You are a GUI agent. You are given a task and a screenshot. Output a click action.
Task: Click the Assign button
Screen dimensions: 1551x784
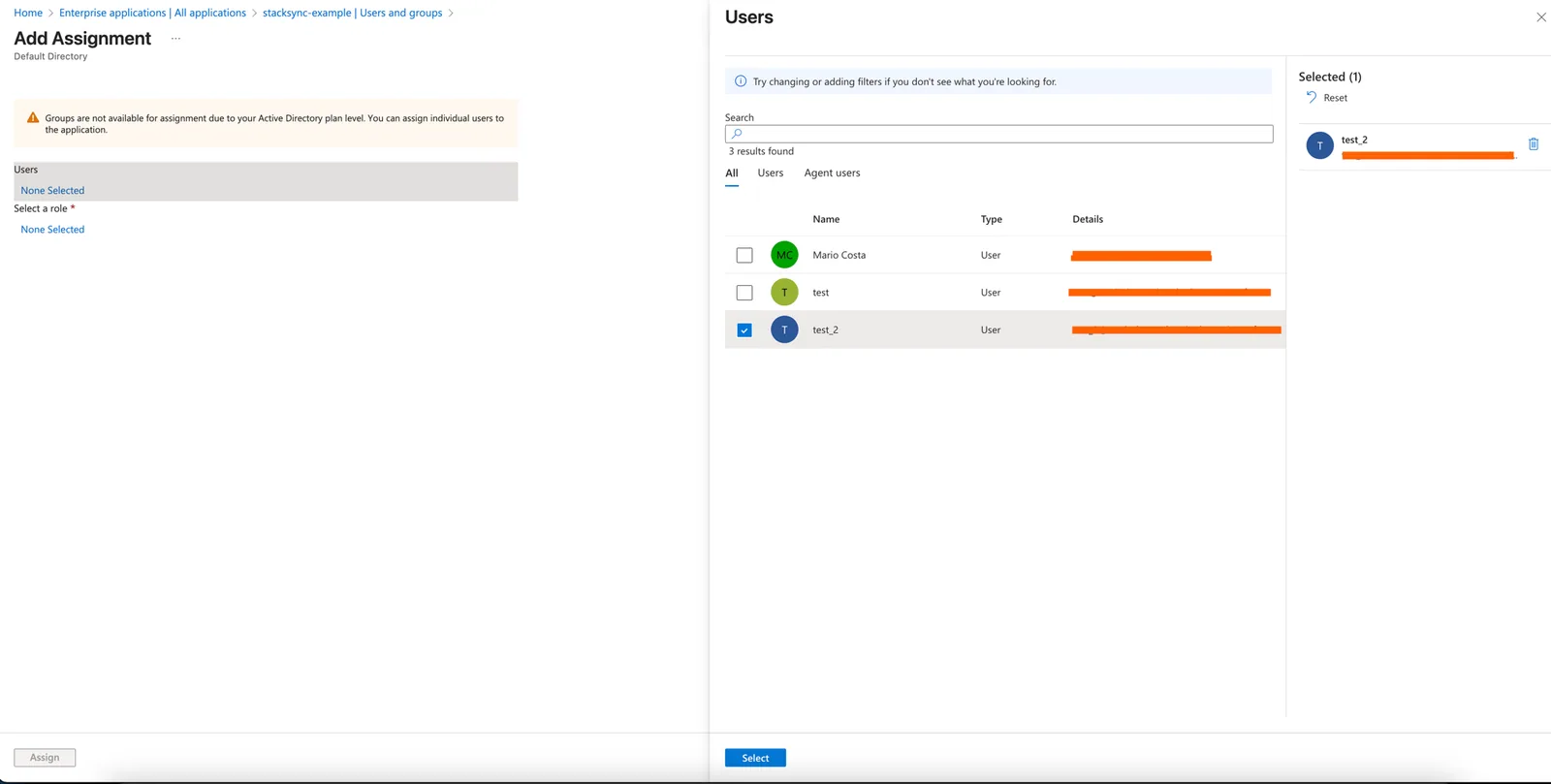click(x=45, y=758)
